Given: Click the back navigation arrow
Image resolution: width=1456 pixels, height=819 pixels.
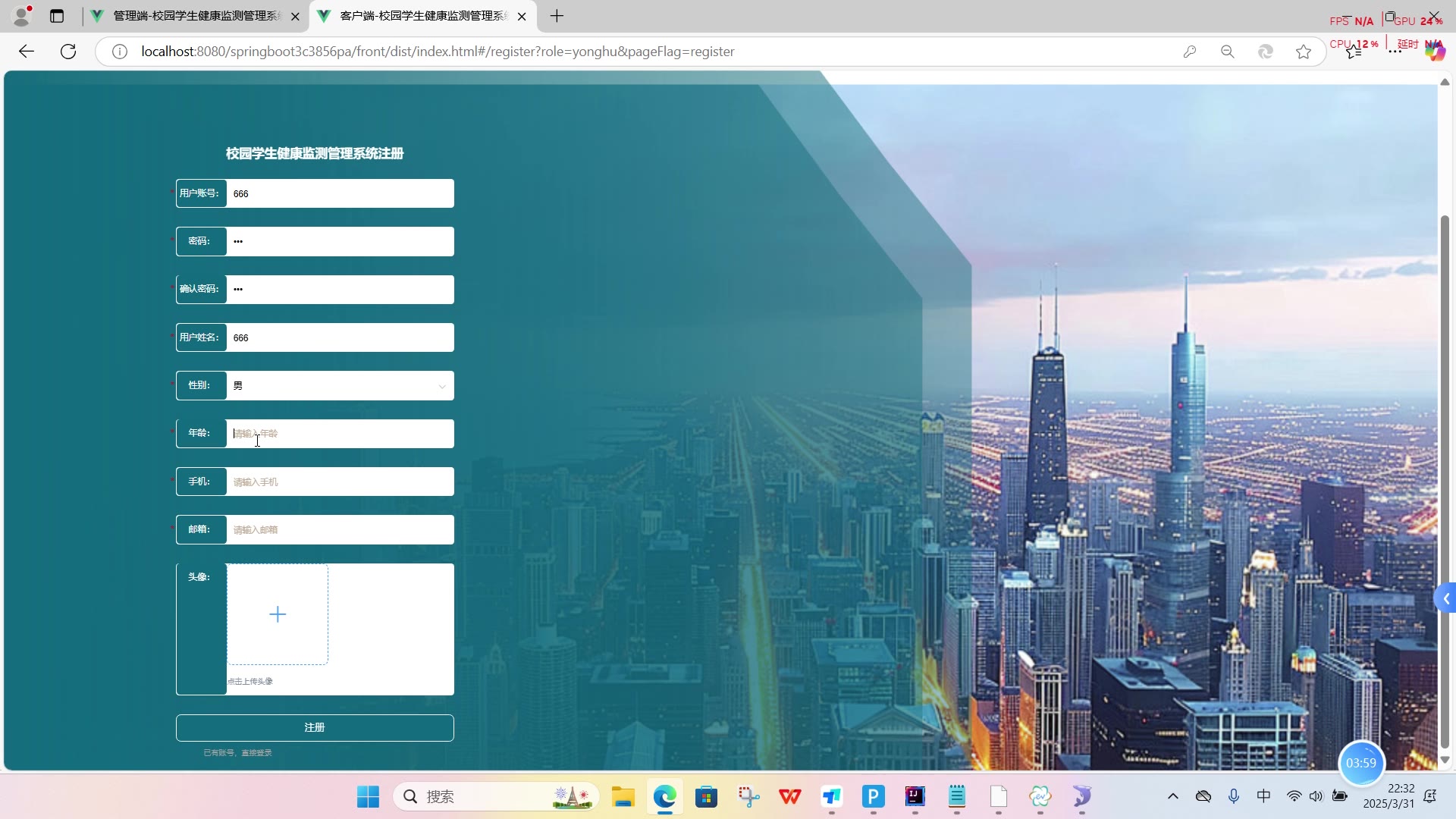Looking at the screenshot, I should (27, 52).
